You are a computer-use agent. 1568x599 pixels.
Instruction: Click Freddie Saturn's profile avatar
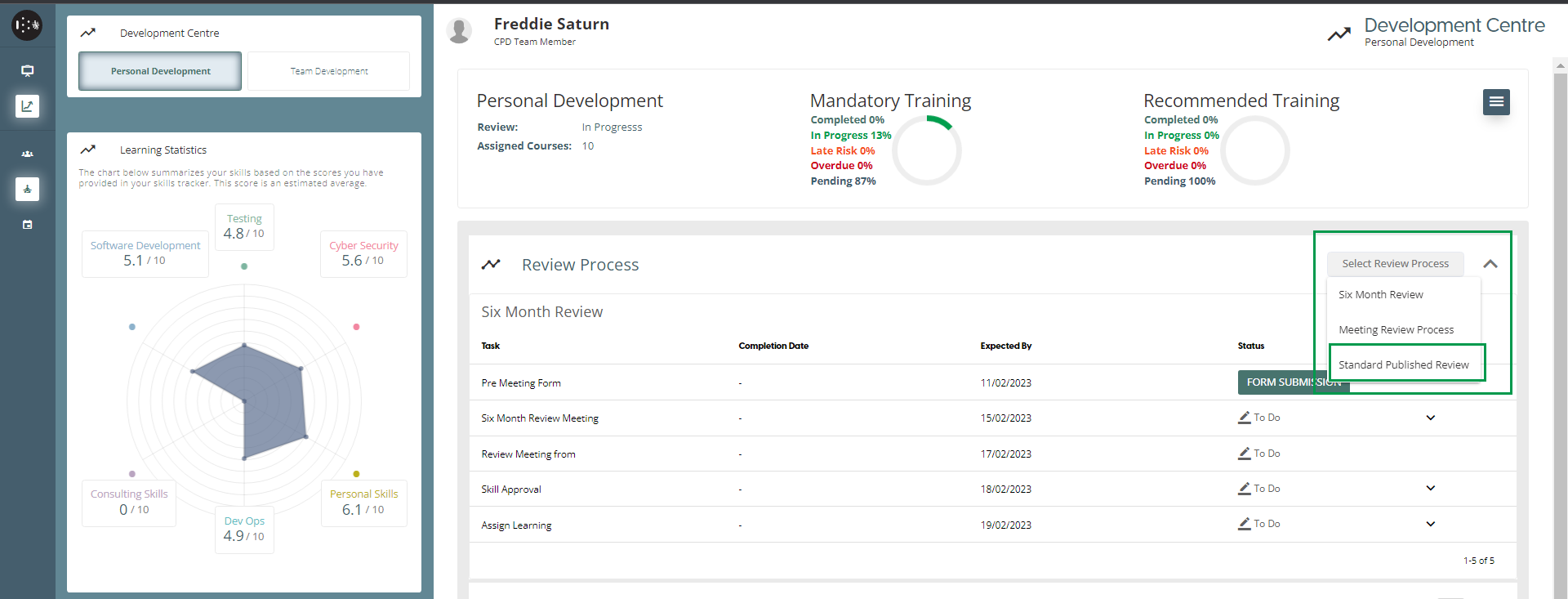[460, 31]
